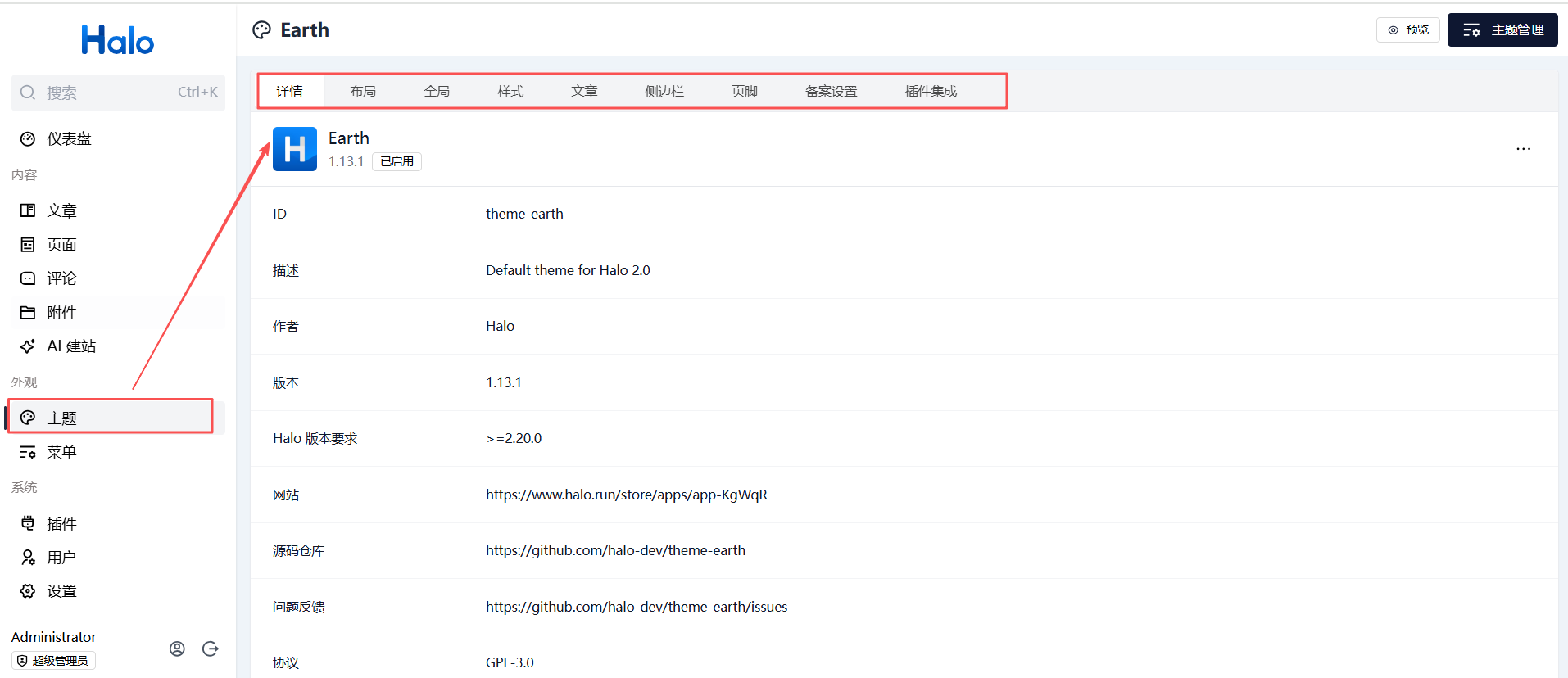Click the GPL-3.0 license text
This screenshot has width=1568, height=678.
(x=510, y=662)
